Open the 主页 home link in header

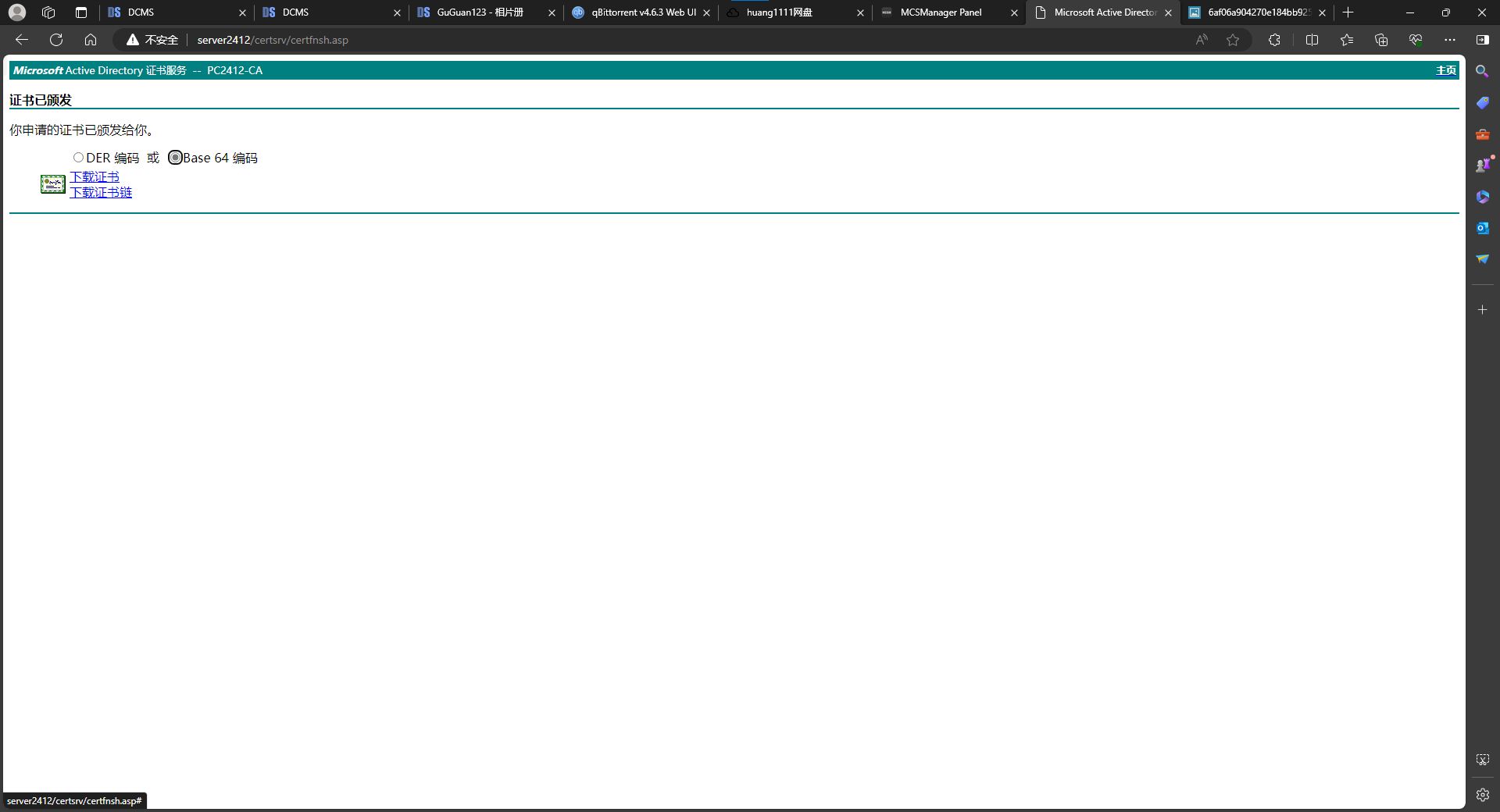[1446, 70]
